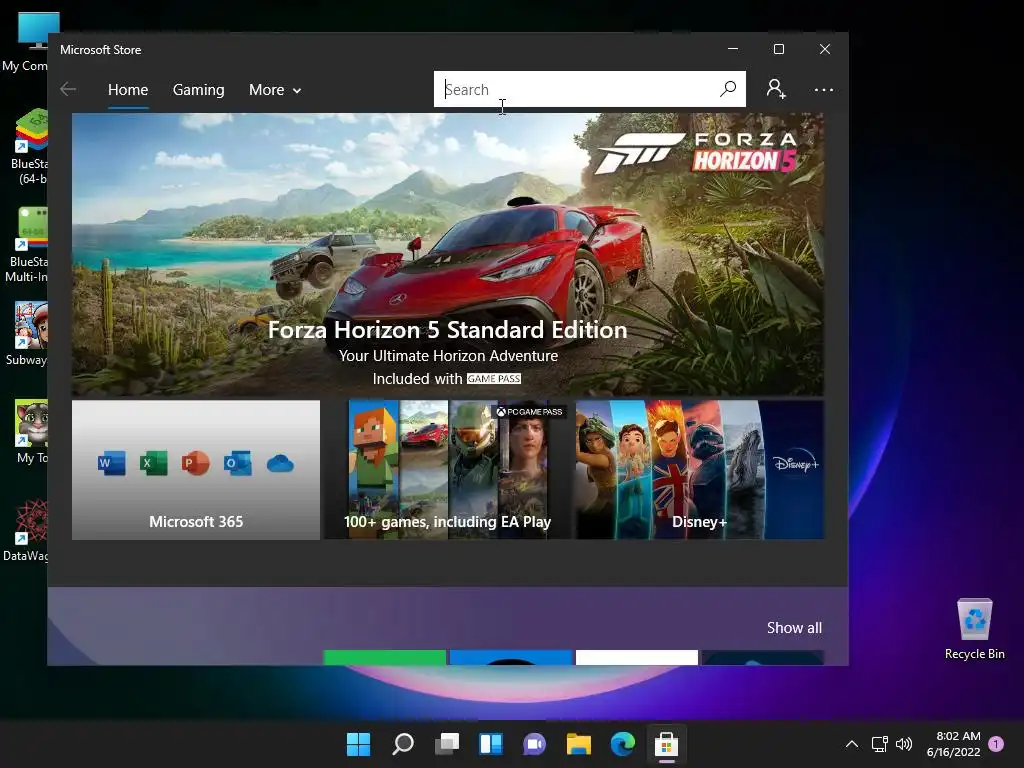Show hidden icons in the system tray
The width and height of the screenshot is (1024, 768).
pyautogui.click(x=852, y=744)
